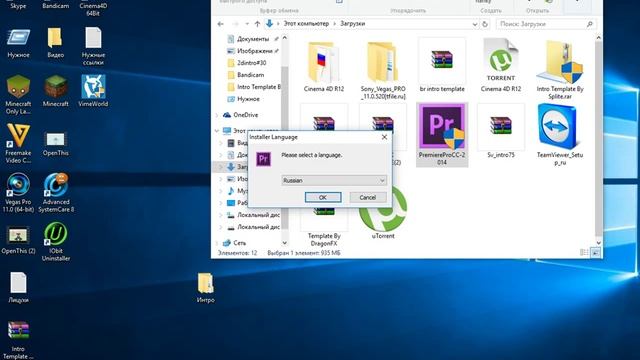640x360 pixels.
Task: Select the Sv_intro75 archive file
Action: (501, 131)
